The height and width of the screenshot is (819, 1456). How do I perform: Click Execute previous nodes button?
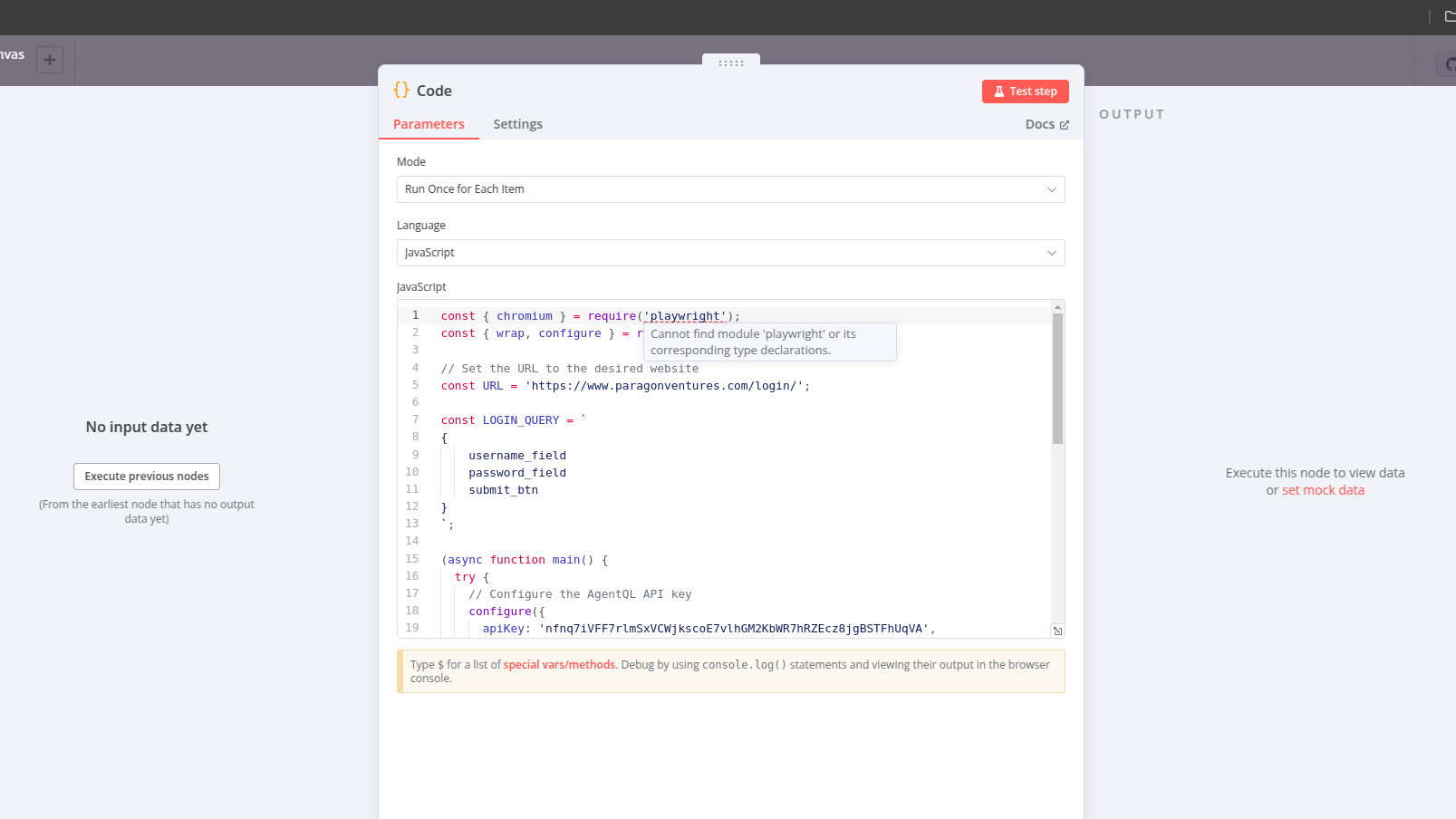pos(147,477)
